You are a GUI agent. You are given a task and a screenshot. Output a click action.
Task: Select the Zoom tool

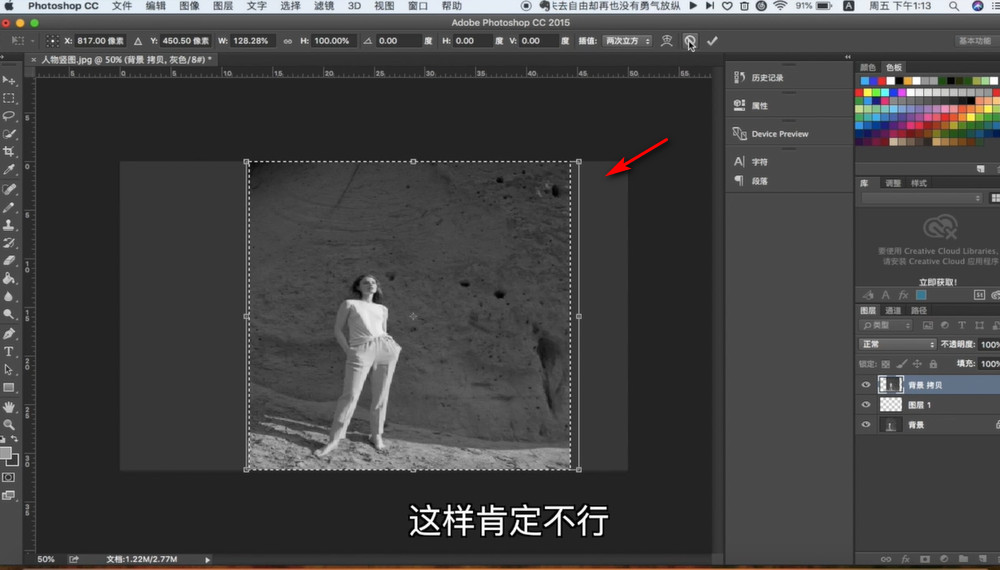click(9, 425)
